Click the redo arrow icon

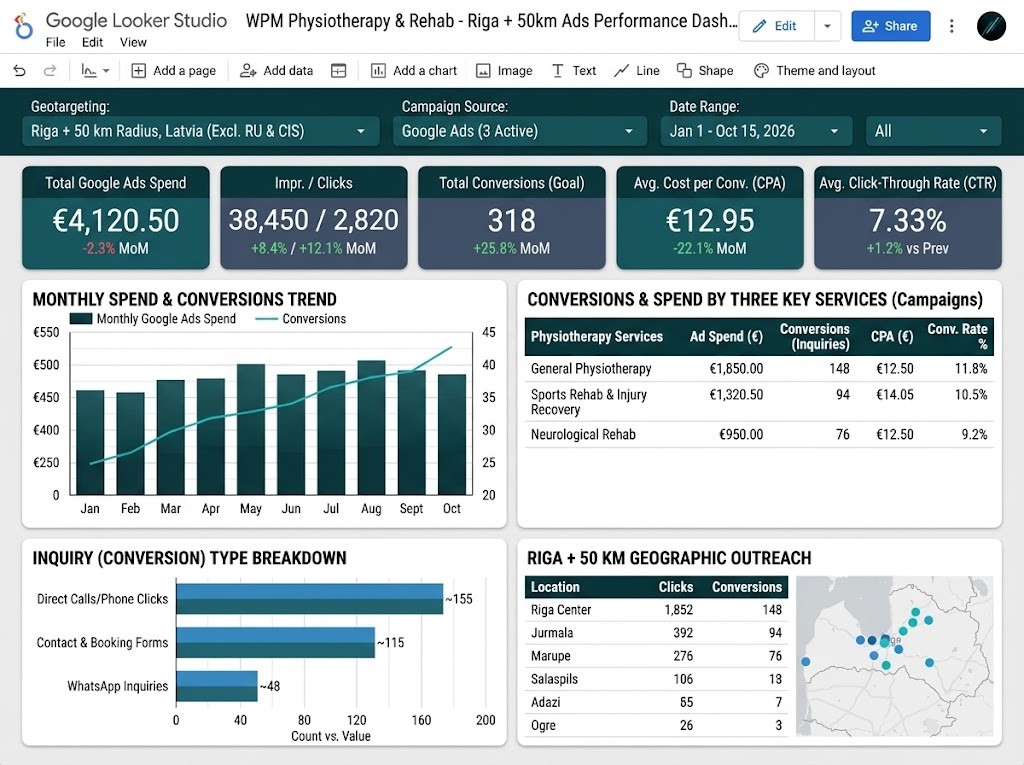pos(50,71)
